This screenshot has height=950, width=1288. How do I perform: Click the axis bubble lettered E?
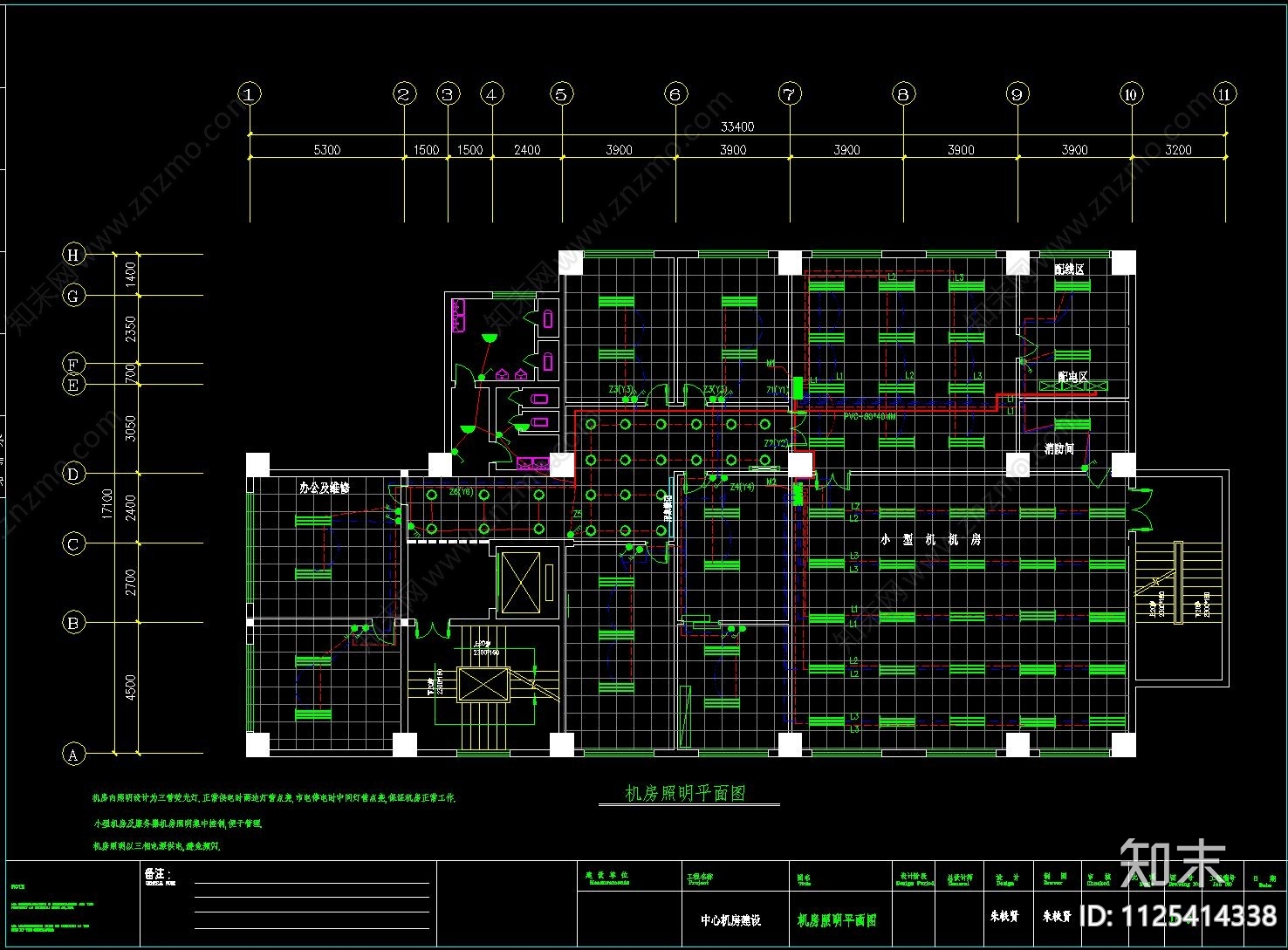pyautogui.click(x=73, y=385)
